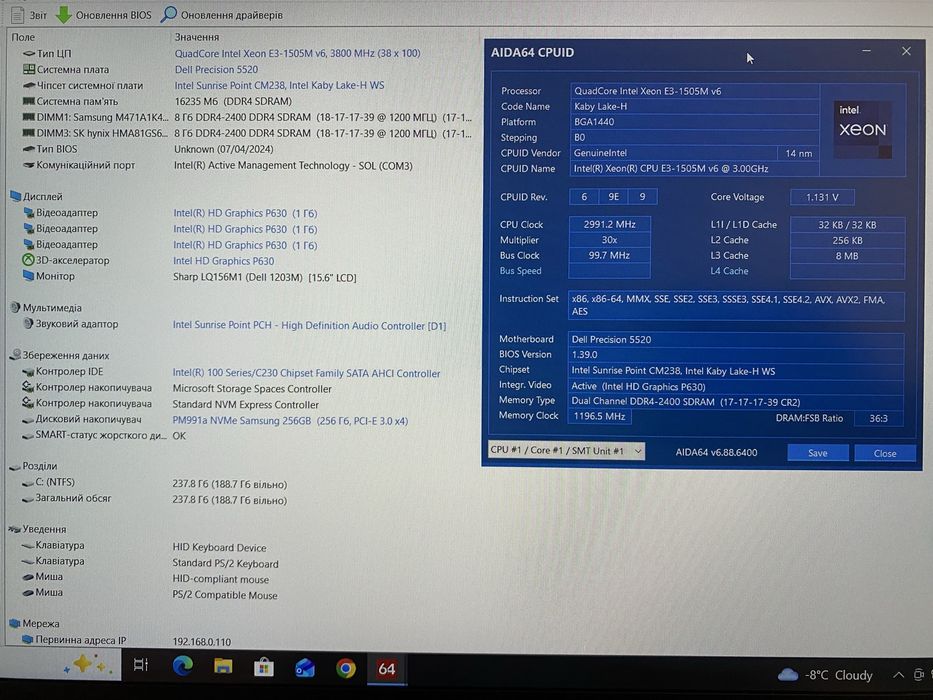Click the green BIOS update arrow icon
This screenshot has width=933, height=700.
click(63, 15)
